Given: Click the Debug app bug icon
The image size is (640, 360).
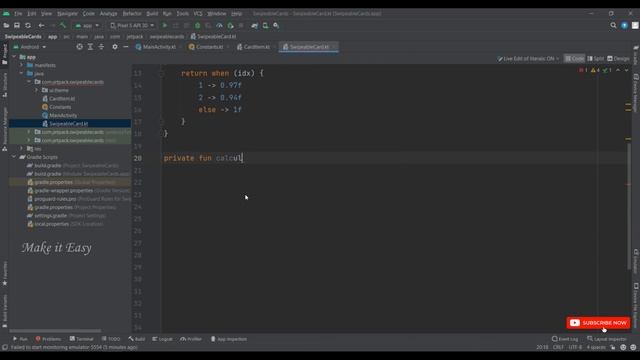Looking at the screenshot, I should (198, 25).
